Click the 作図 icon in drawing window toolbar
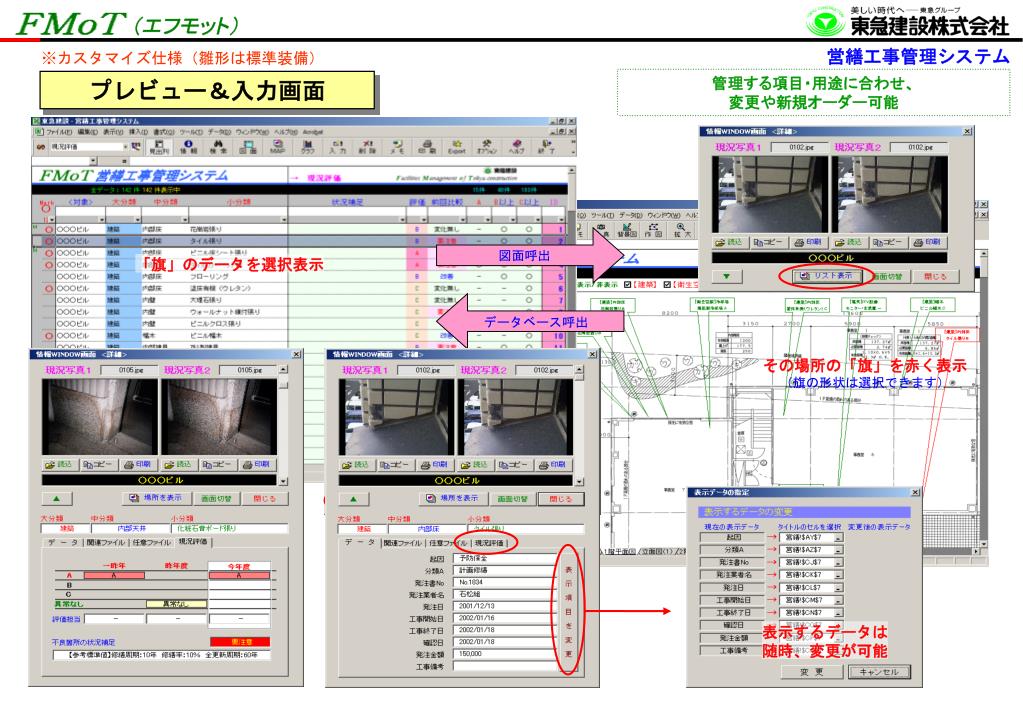The width and height of the screenshot is (1023, 708). tap(653, 230)
